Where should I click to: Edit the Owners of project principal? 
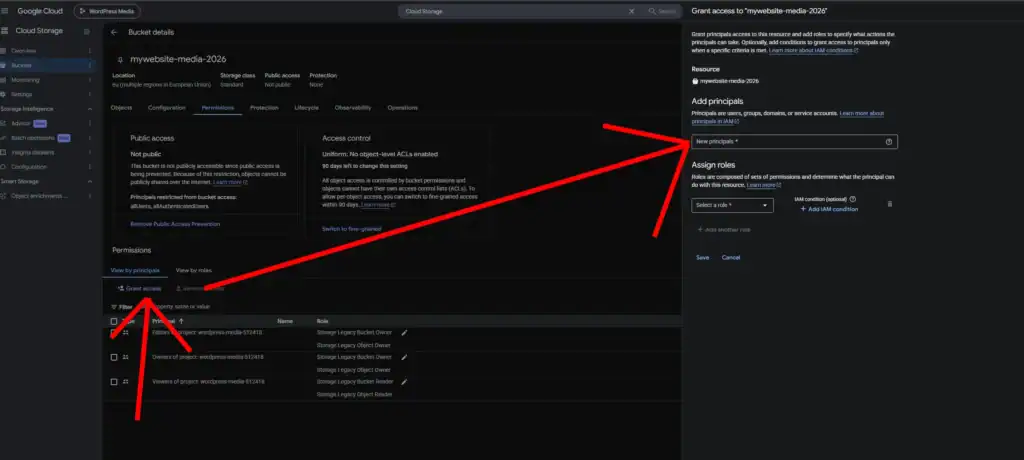[404, 357]
